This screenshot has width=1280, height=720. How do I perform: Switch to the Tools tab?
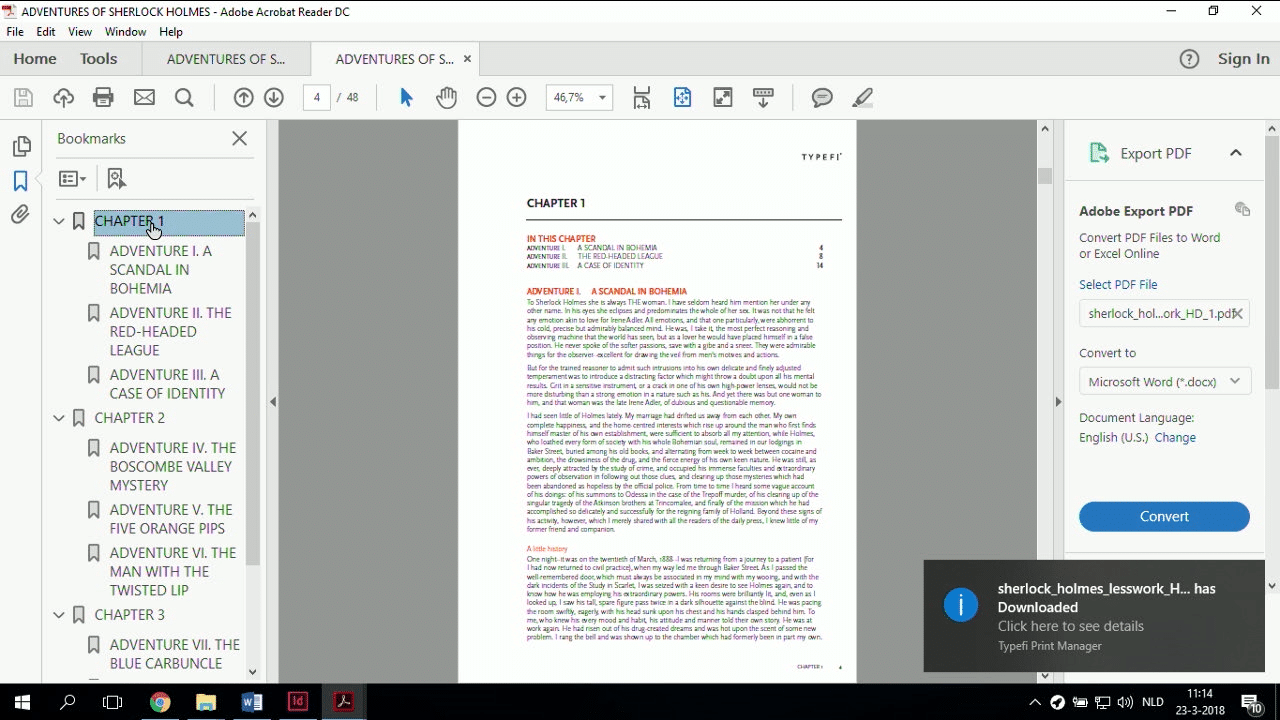(x=99, y=59)
